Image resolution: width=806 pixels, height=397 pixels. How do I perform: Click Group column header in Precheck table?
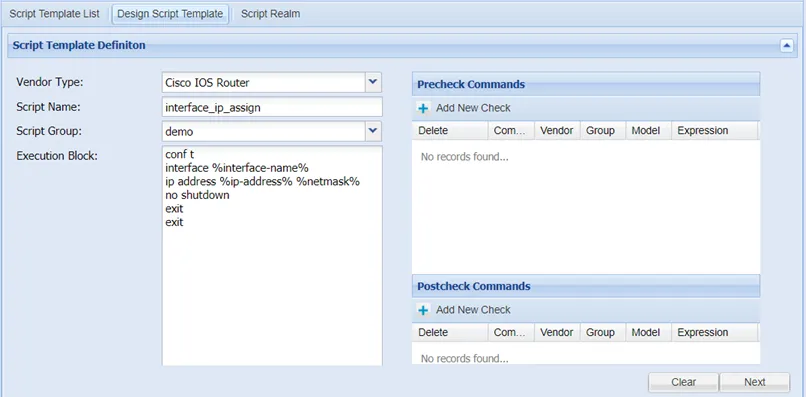603,131
